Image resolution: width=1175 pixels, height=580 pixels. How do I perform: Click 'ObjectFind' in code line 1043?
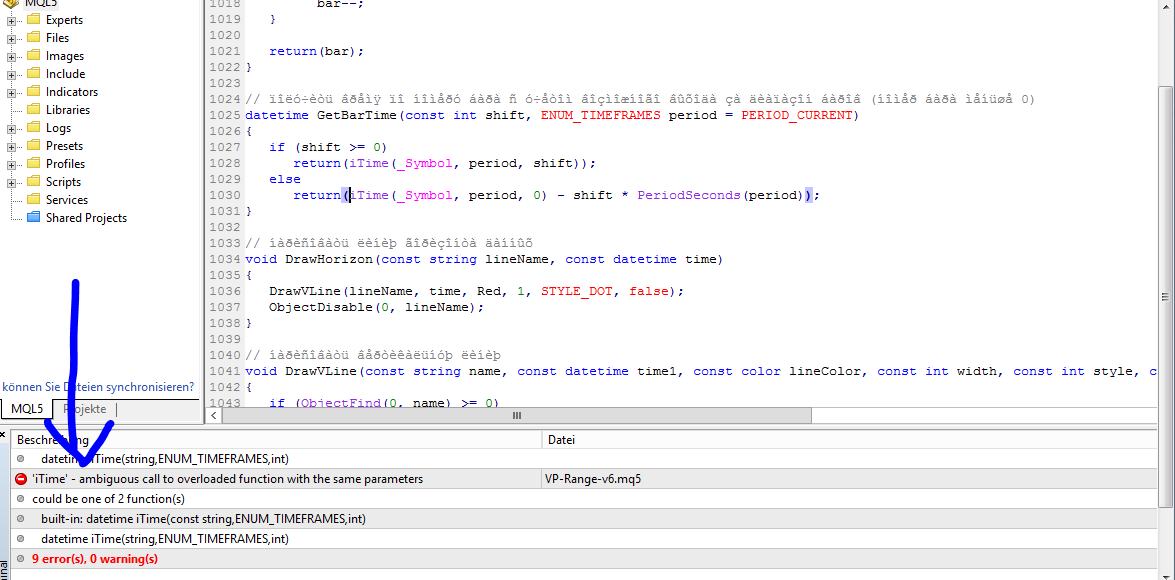341,403
